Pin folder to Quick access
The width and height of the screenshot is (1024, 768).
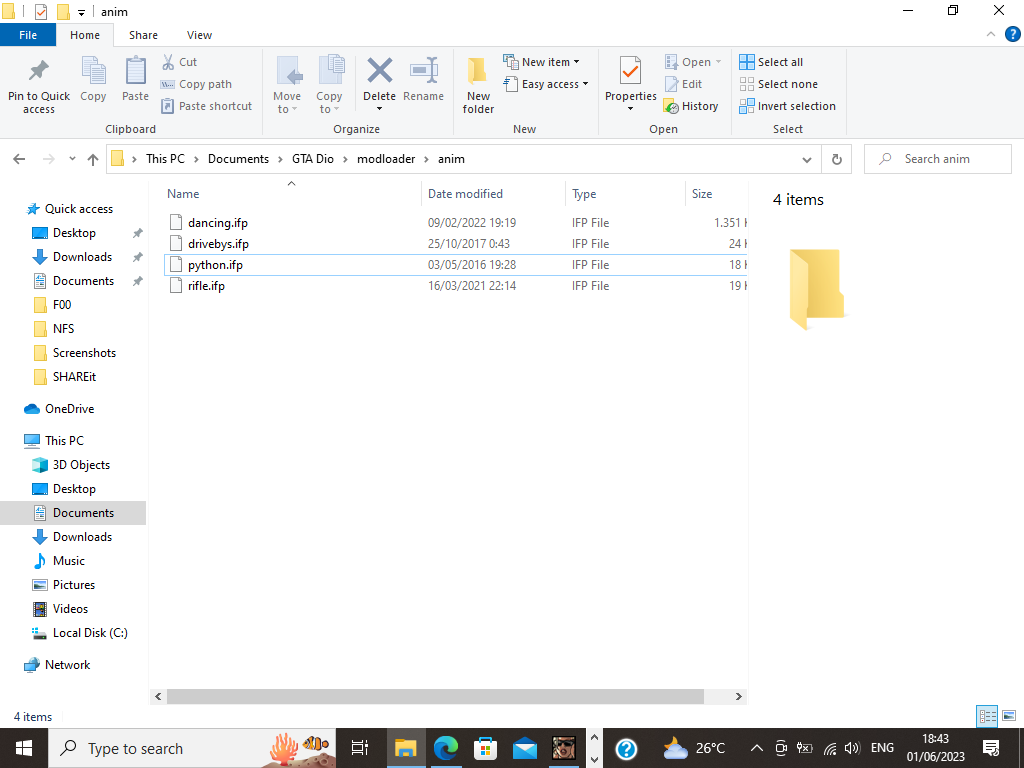pyautogui.click(x=39, y=86)
